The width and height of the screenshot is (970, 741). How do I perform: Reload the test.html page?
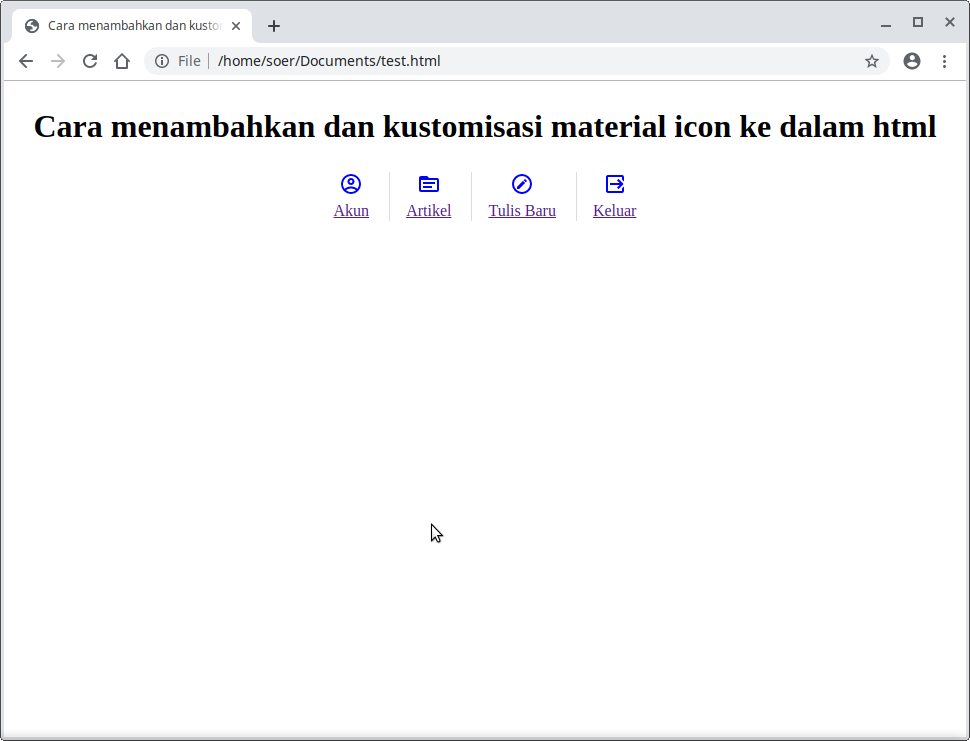[90, 61]
